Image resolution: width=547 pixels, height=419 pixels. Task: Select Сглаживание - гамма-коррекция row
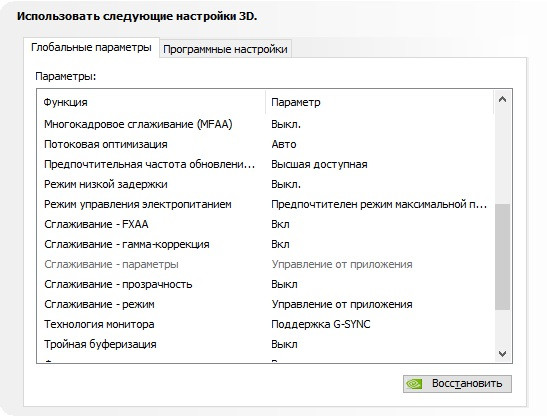(266, 244)
